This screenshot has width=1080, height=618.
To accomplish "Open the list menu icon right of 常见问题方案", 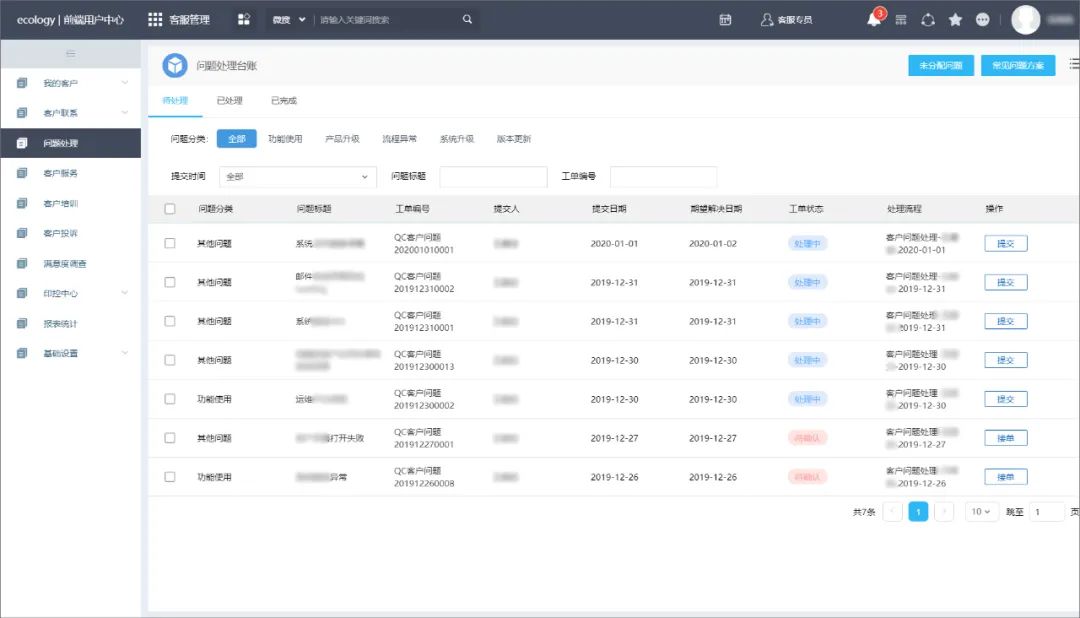I will tap(1074, 64).
